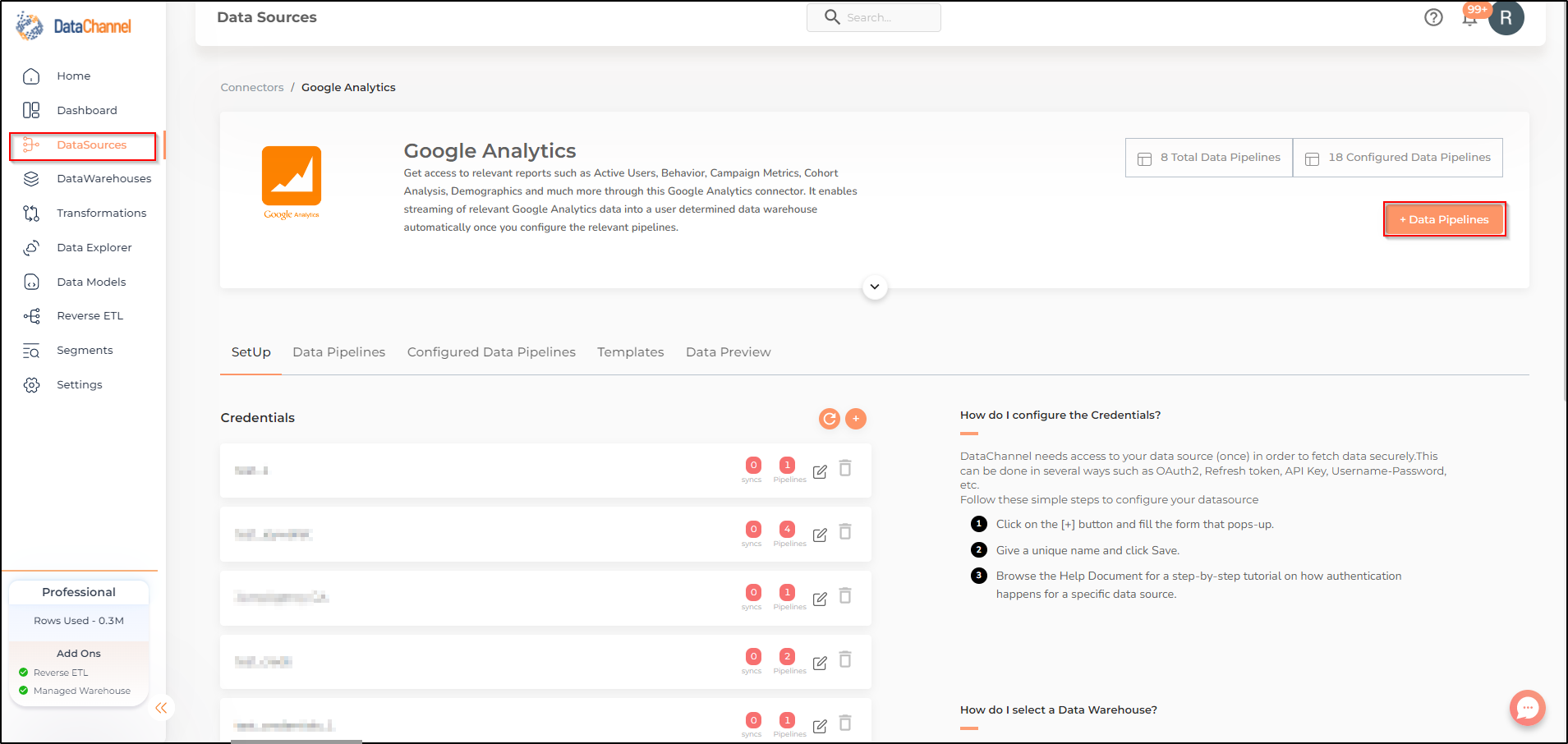The width and height of the screenshot is (1568, 744).
Task: Click the Google Analytics connector logo
Action: click(292, 181)
